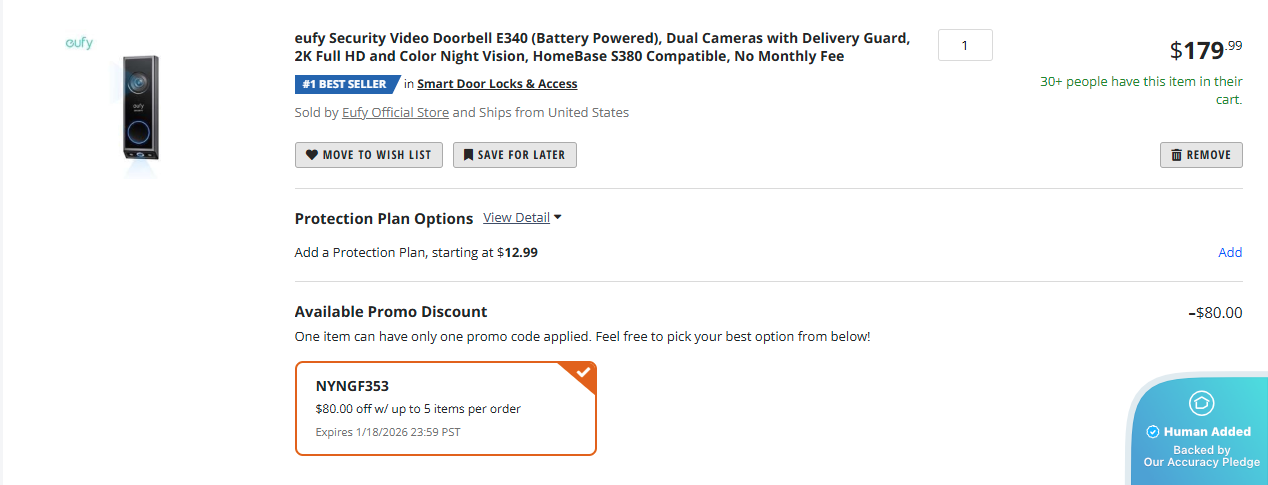Click Add to add a protection plan
The height and width of the screenshot is (485, 1268).
tap(1230, 252)
